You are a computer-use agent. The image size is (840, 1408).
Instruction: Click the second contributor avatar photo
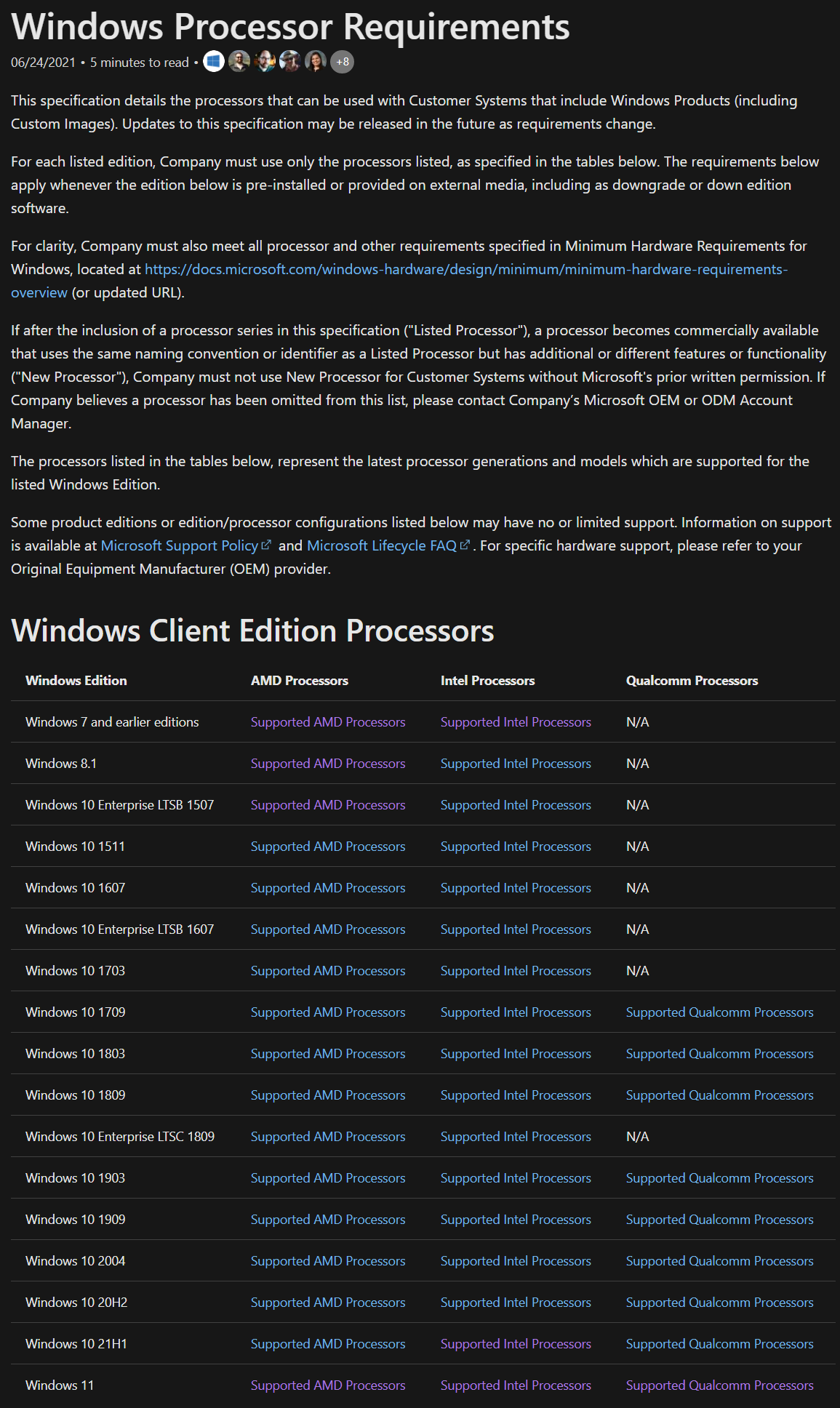[x=239, y=62]
